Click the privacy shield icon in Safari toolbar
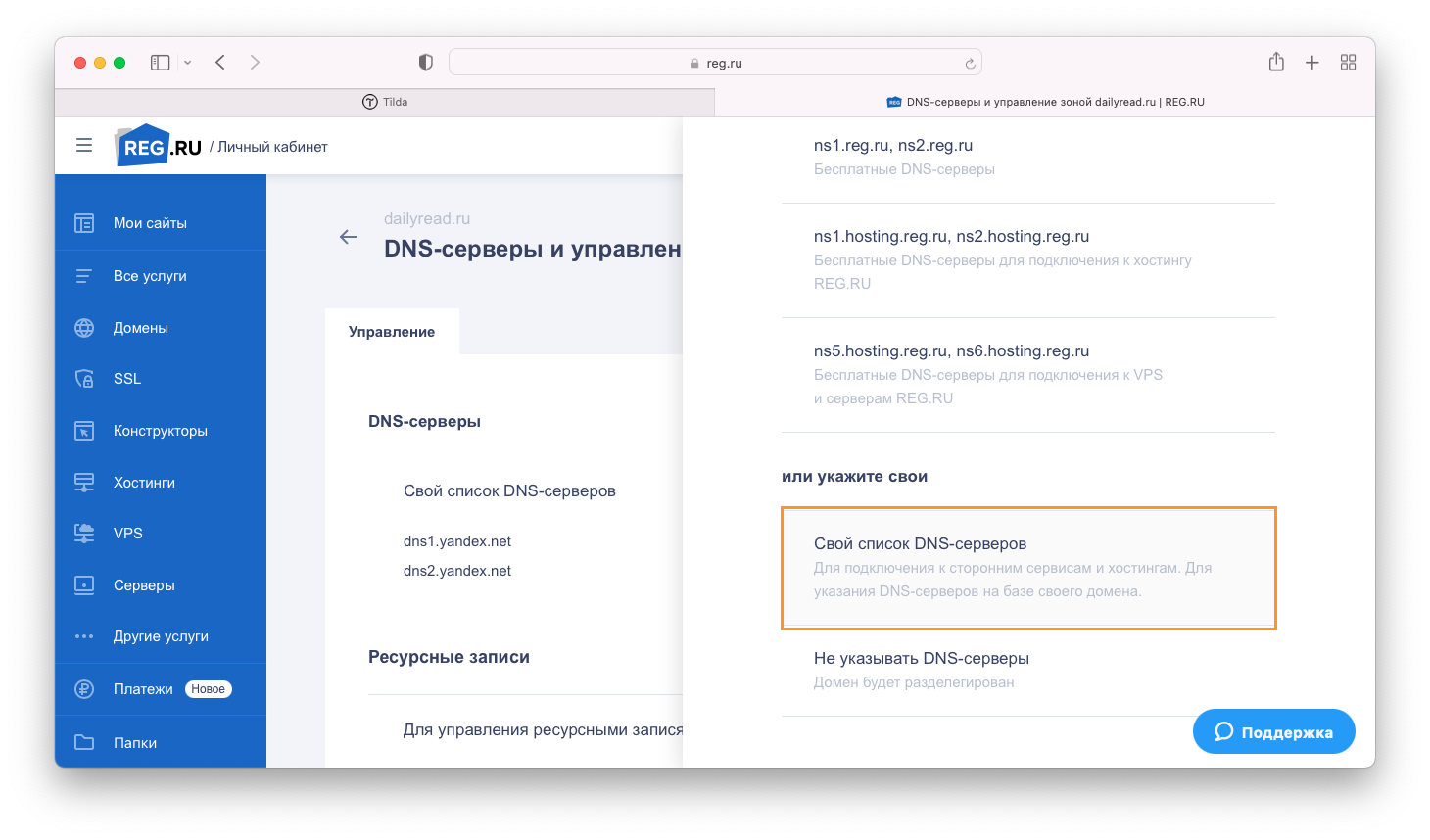 click(x=425, y=63)
